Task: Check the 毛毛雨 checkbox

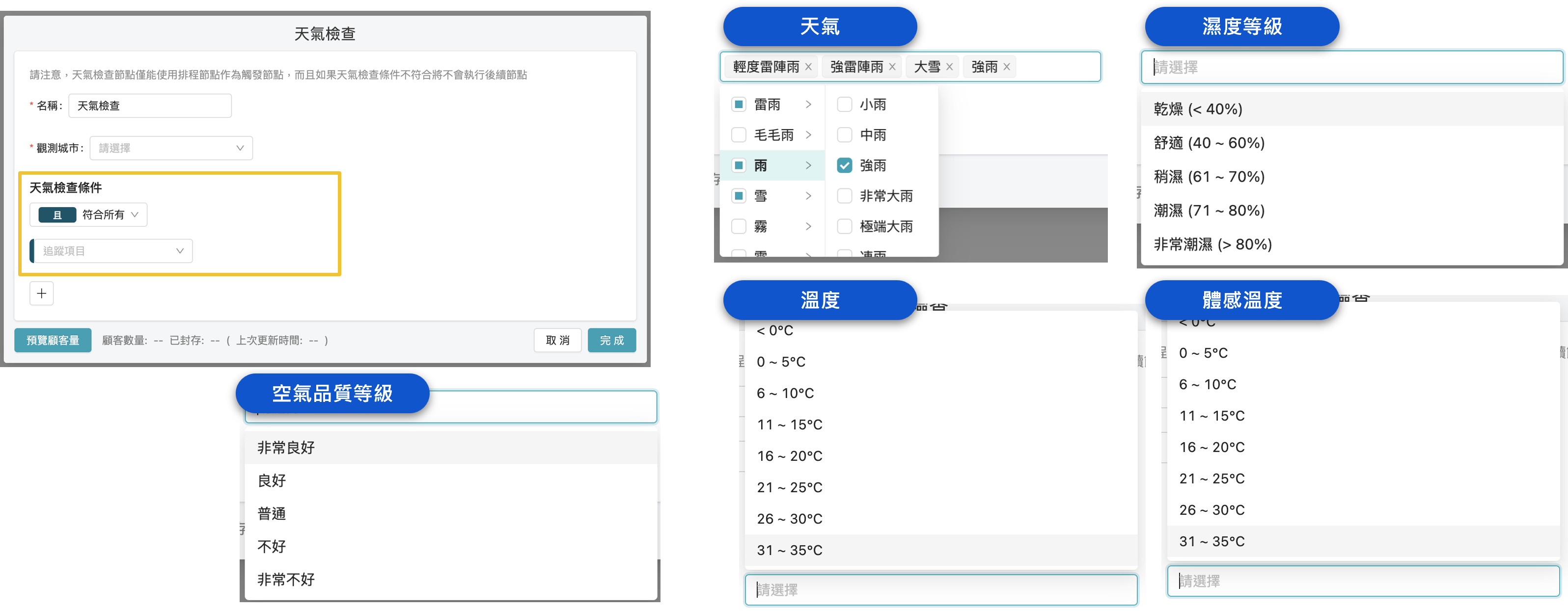Action: pyautogui.click(x=739, y=135)
